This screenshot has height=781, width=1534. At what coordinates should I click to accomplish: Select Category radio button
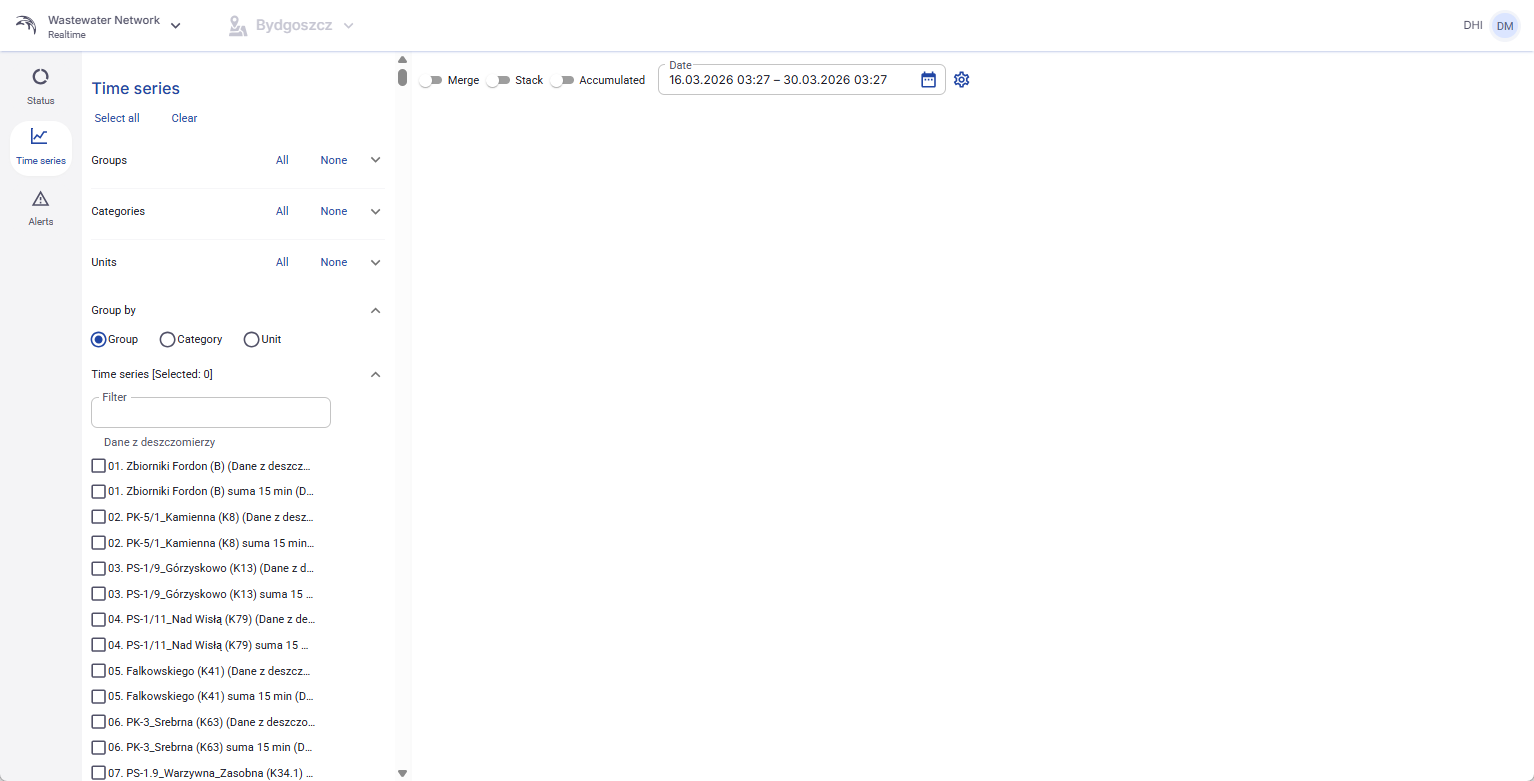point(167,339)
